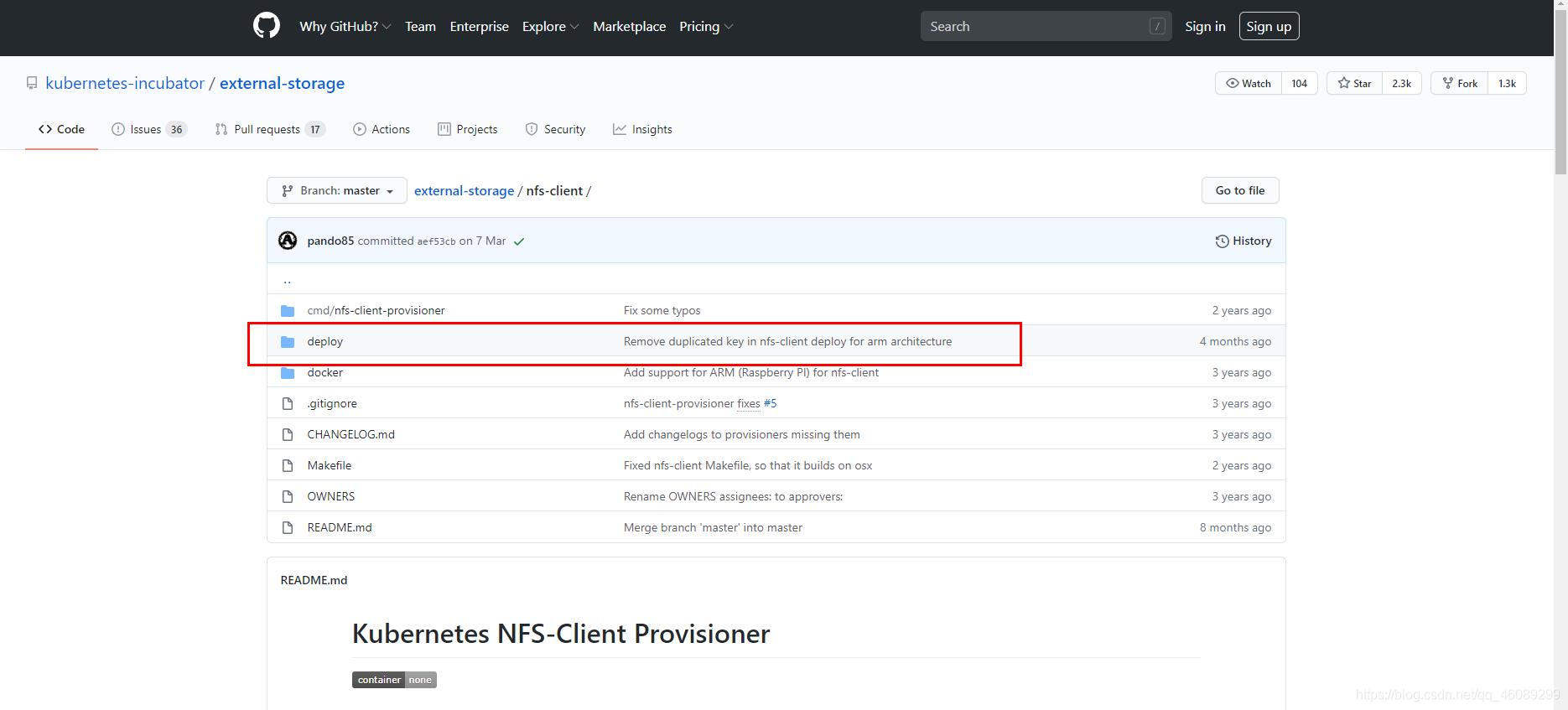Click the folder icon beside cmd/nfs-client-provisioner
The width and height of the screenshot is (1568, 710).
(288, 310)
